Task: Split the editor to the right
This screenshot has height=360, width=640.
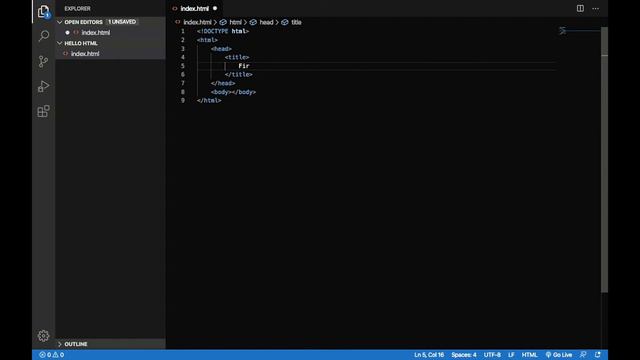Action: pyautogui.click(x=580, y=8)
